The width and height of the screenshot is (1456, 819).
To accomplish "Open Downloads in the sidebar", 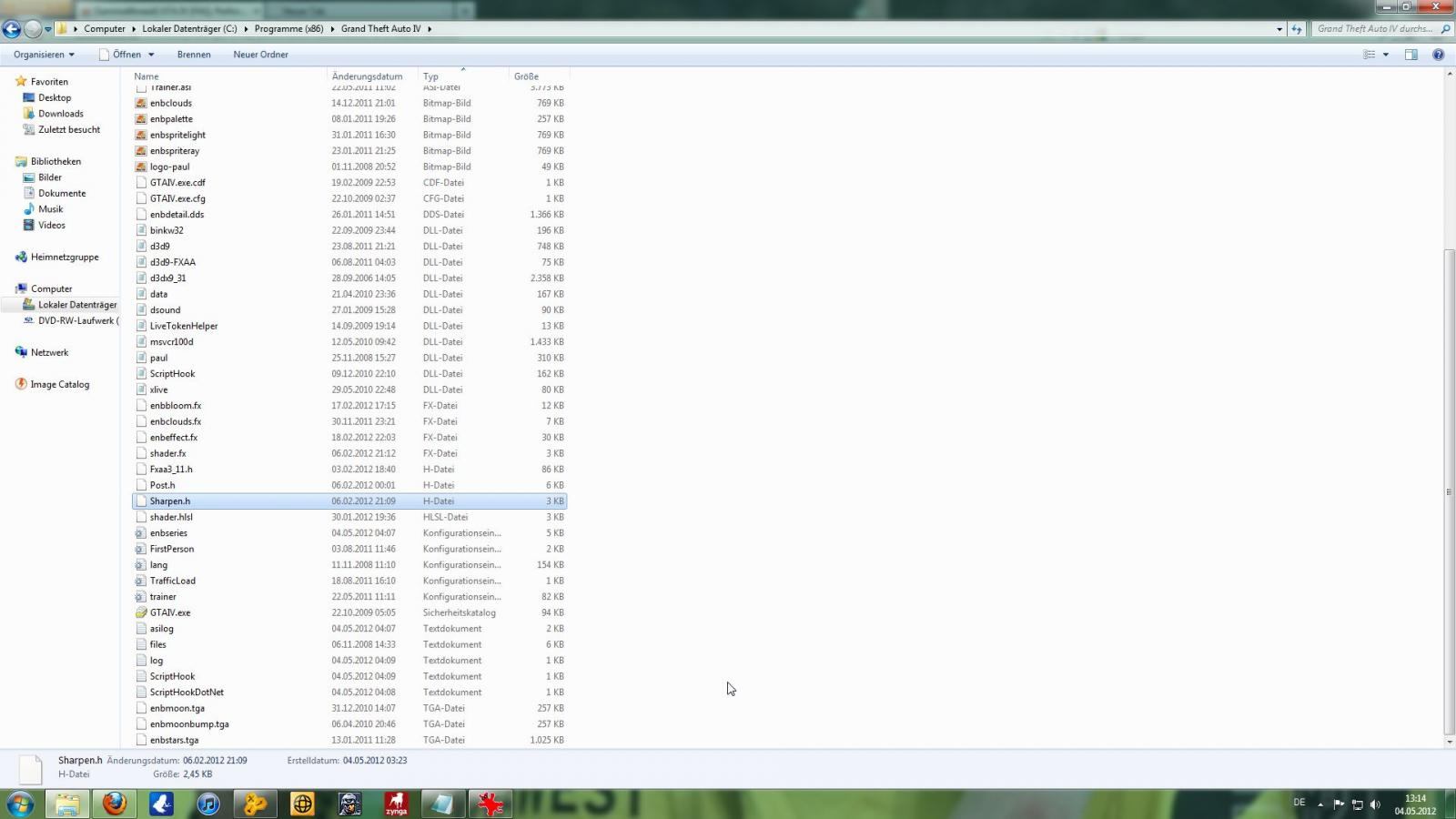I will tap(61, 114).
